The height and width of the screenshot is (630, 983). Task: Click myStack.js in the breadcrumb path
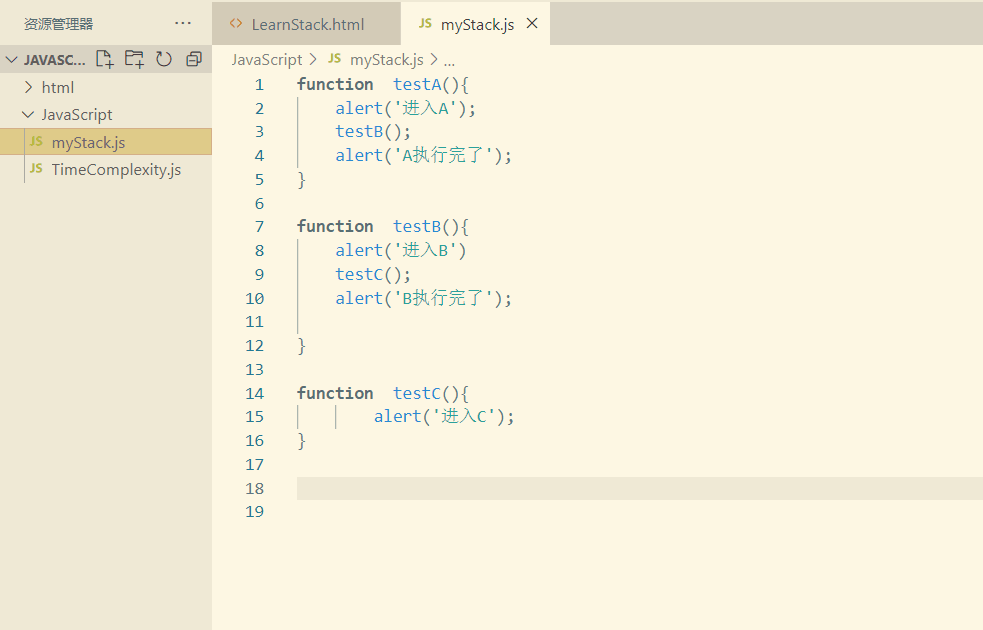(x=387, y=60)
